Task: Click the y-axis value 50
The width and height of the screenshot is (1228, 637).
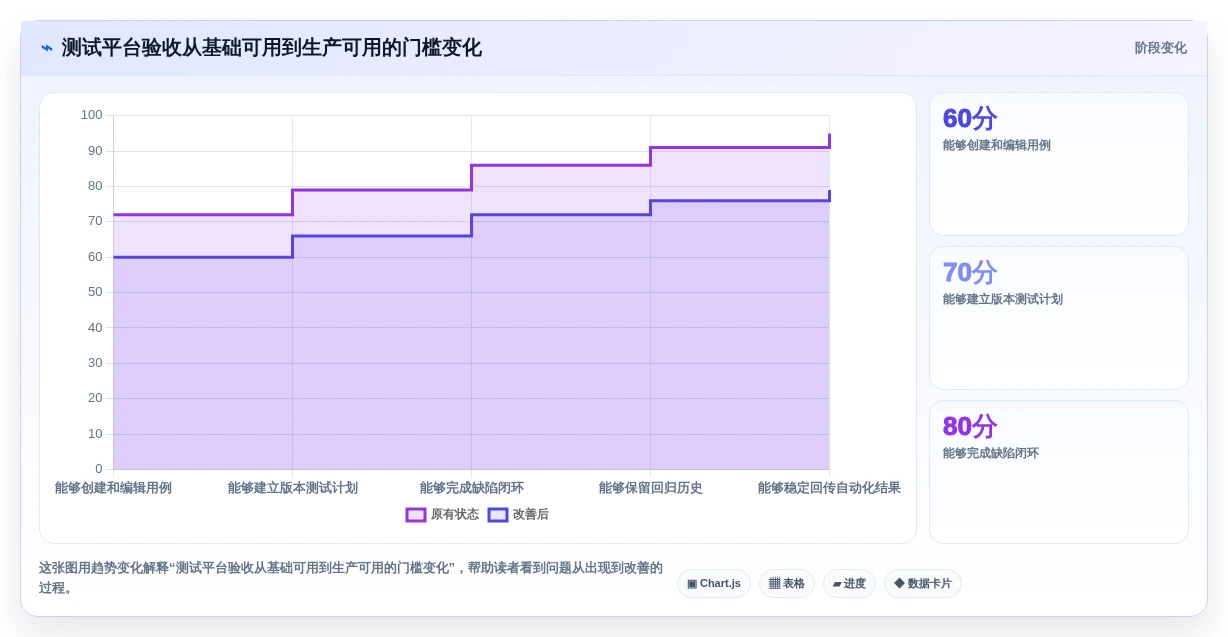Action: 95,292
